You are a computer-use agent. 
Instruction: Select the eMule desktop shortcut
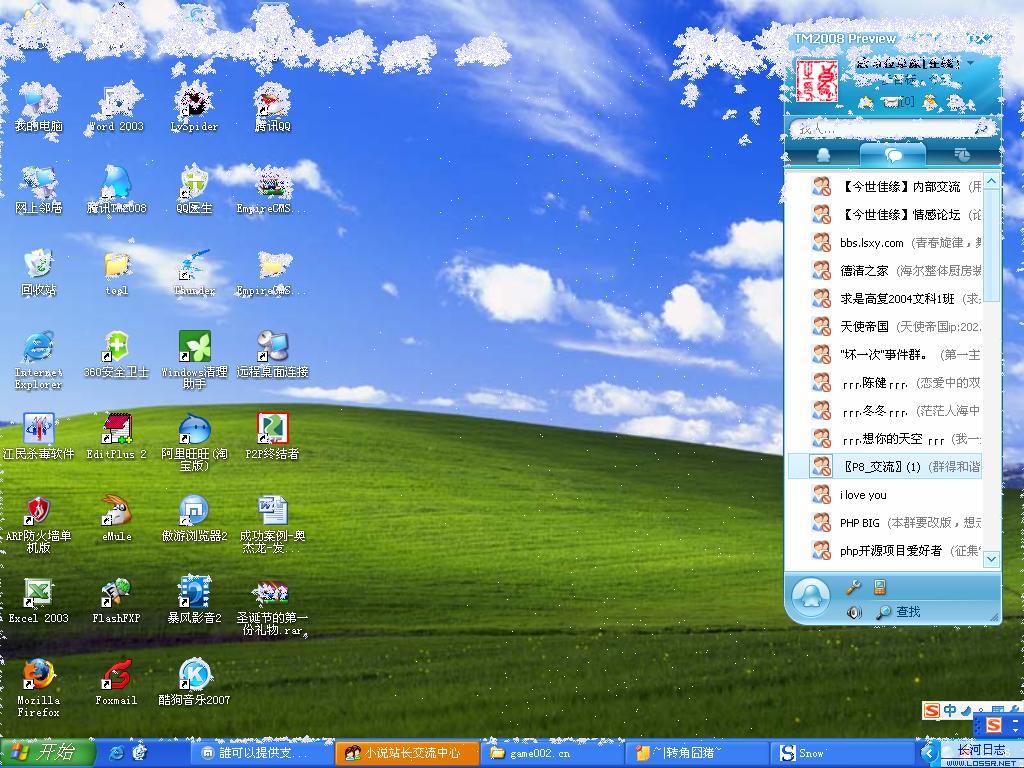click(116, 519)
